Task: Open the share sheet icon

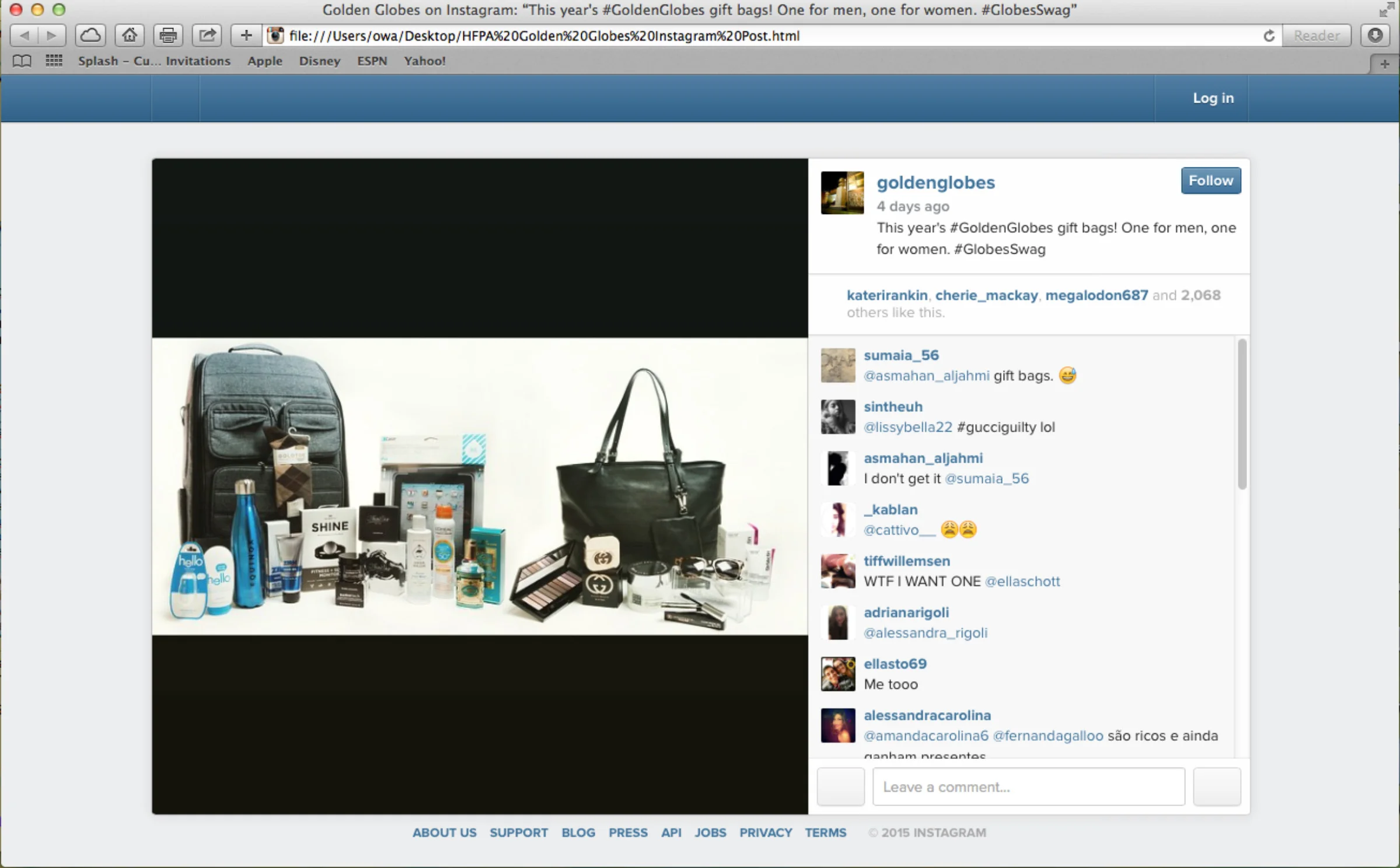Action: click(207, 36)
